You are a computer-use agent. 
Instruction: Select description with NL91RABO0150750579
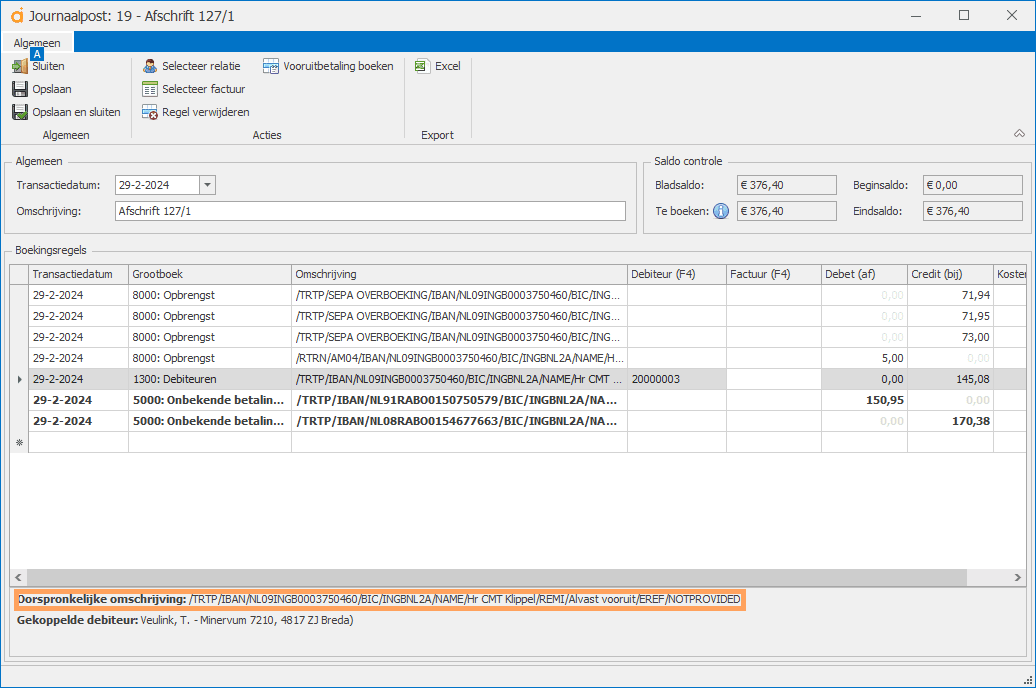pyautogui.click(x=459, y=401)
